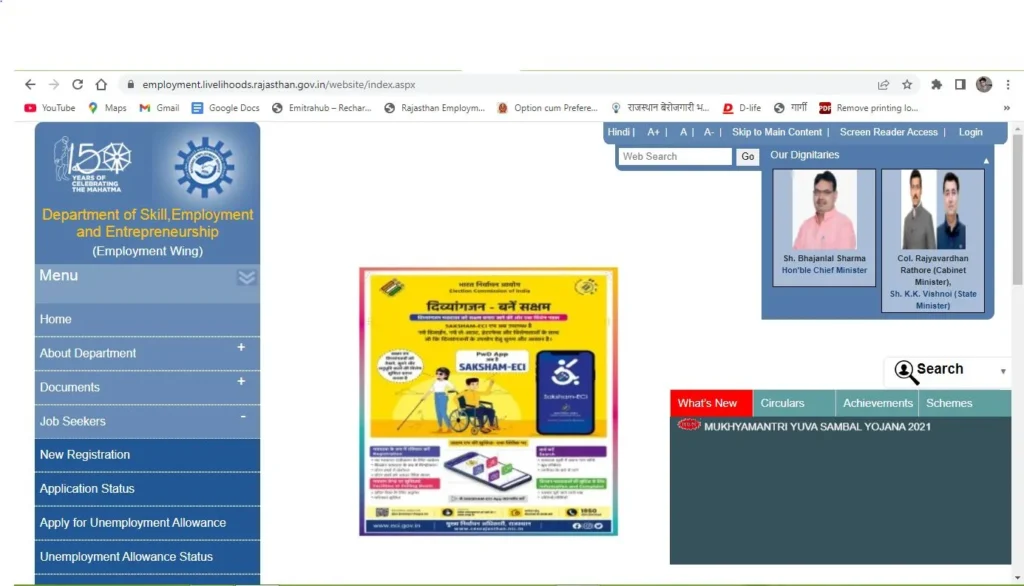
Task: Click Col. Rajyavardhan Rathore photo card
Action: click(933, 240)
